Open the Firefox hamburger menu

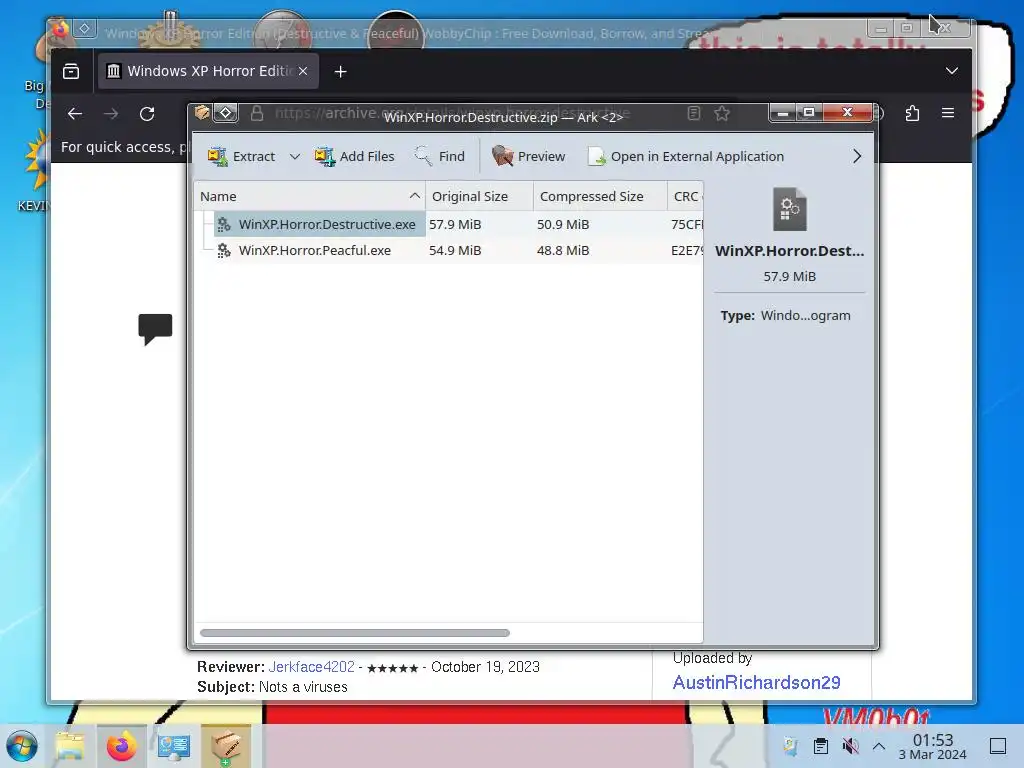tap(948, 113)
